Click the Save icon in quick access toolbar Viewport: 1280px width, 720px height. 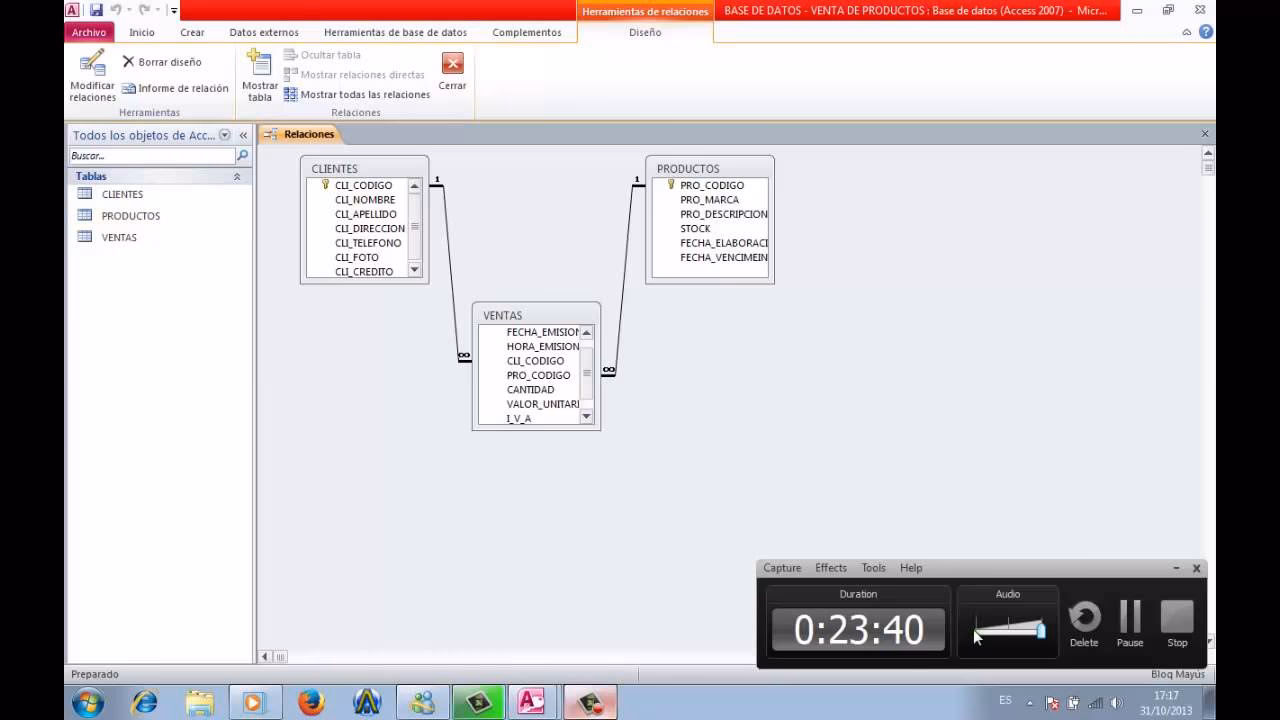coord(96,10)
